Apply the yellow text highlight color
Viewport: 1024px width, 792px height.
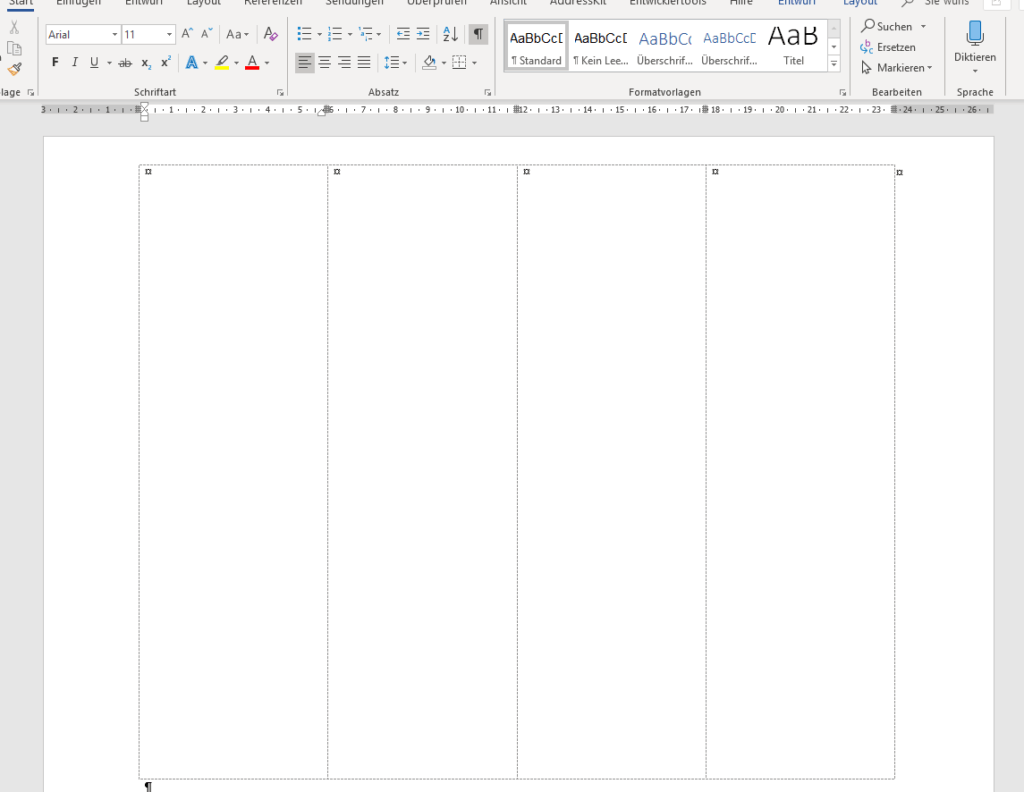coord(222,63)
